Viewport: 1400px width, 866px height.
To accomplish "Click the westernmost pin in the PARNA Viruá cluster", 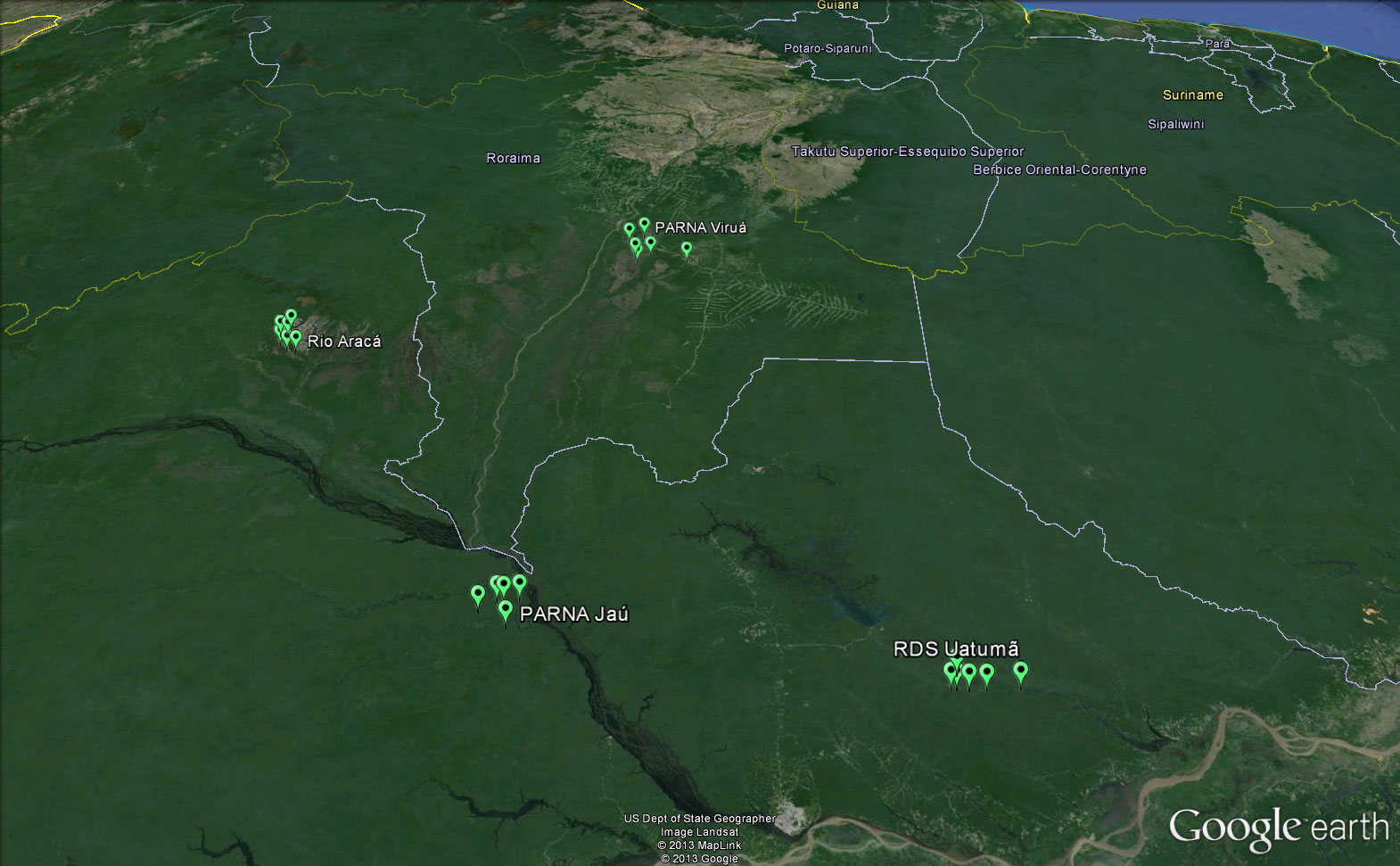I will pyautogui.click(x=630, y=230).
